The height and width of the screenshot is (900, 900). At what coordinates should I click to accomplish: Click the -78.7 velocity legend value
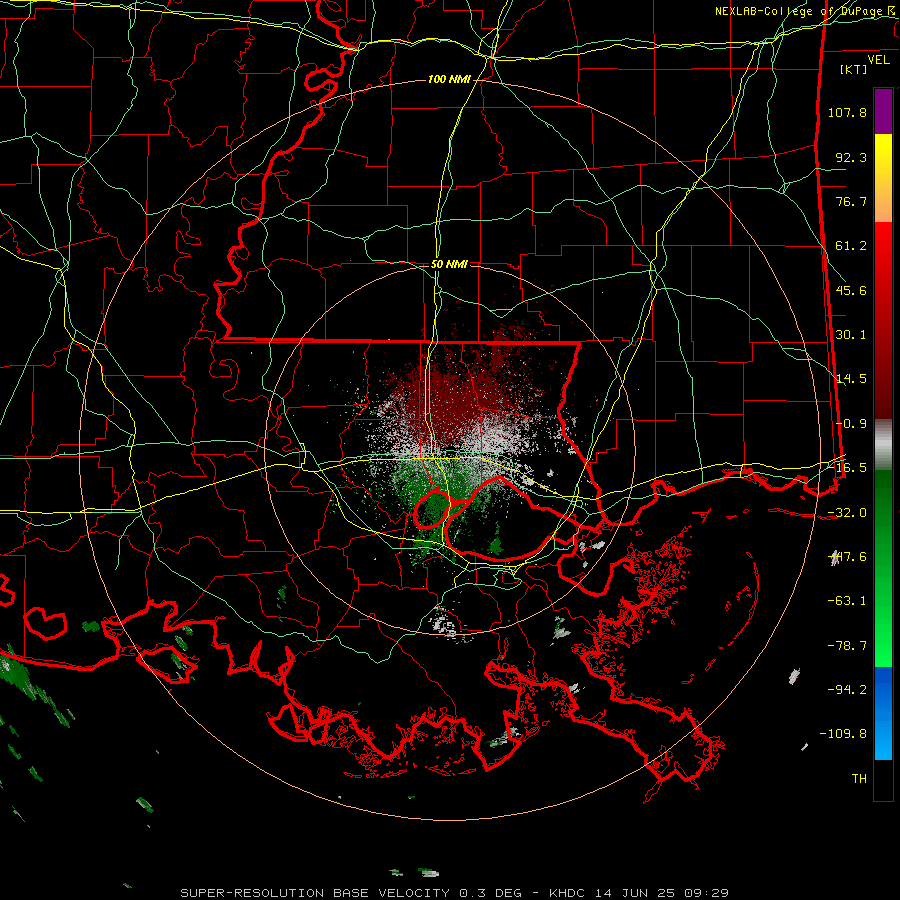pyautogui.click(x=847, y=646)
